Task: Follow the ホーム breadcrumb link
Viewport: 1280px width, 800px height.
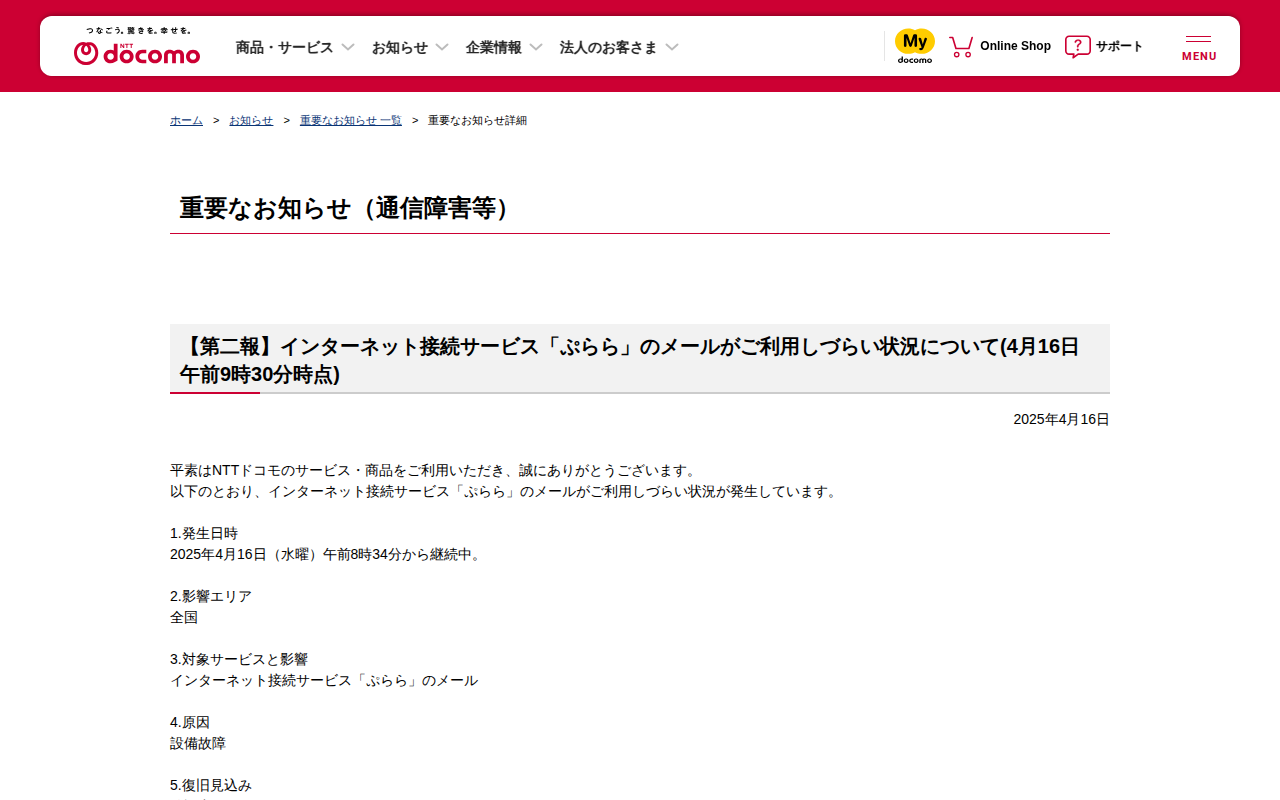Action: [x=186, y=120]
